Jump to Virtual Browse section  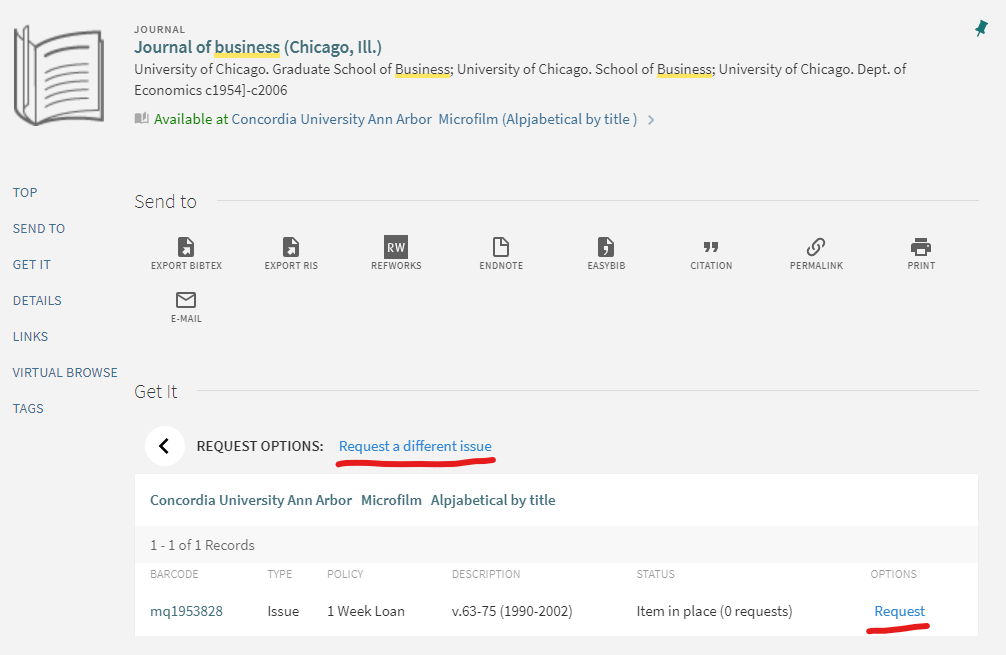point(65,372)
